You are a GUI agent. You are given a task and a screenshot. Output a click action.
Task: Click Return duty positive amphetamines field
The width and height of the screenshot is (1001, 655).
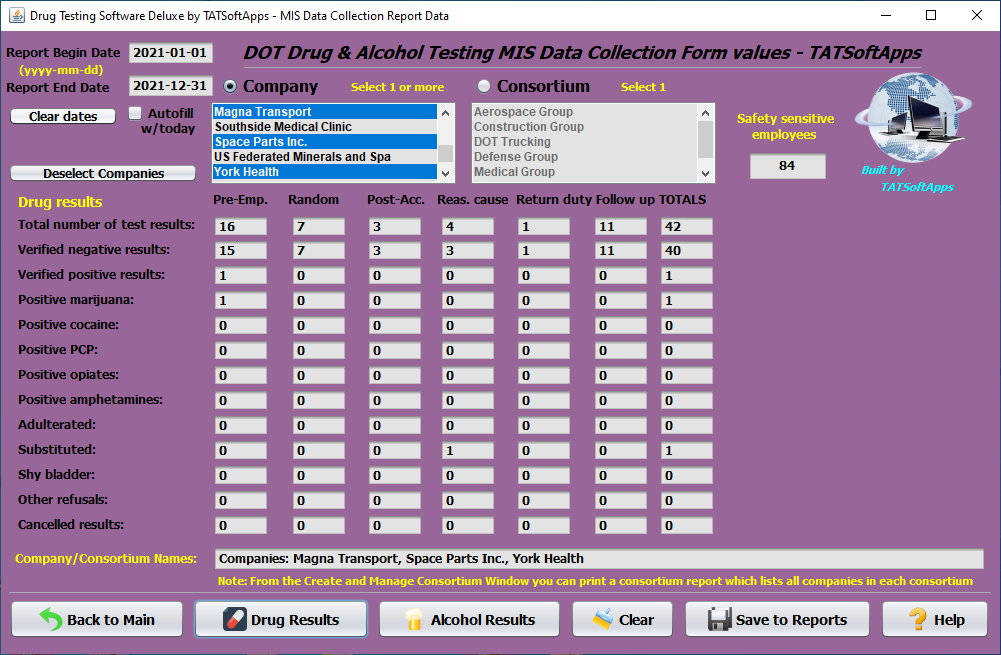coord(543,400)
